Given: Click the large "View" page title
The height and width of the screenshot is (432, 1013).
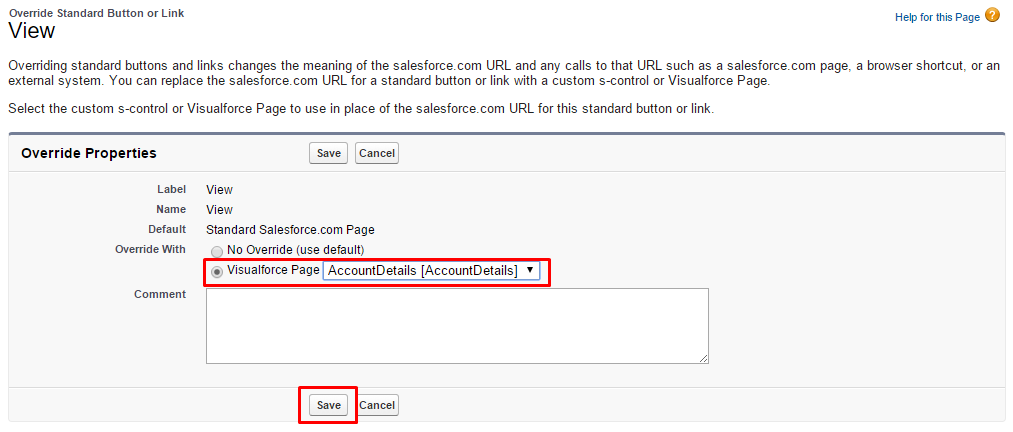Looking at the screenshot, I should [31, 31].
